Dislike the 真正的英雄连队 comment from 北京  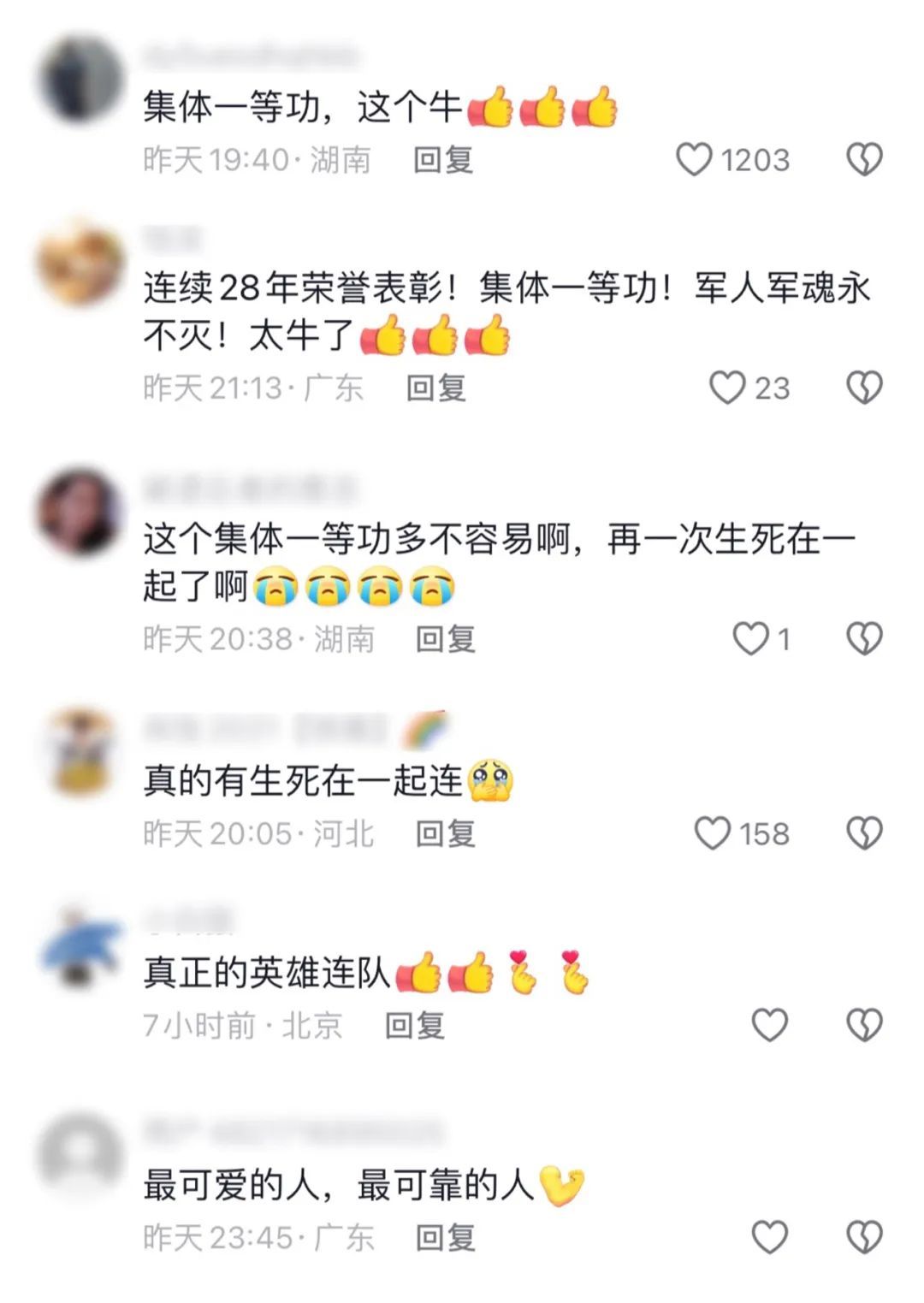(x=864, y=1025)
